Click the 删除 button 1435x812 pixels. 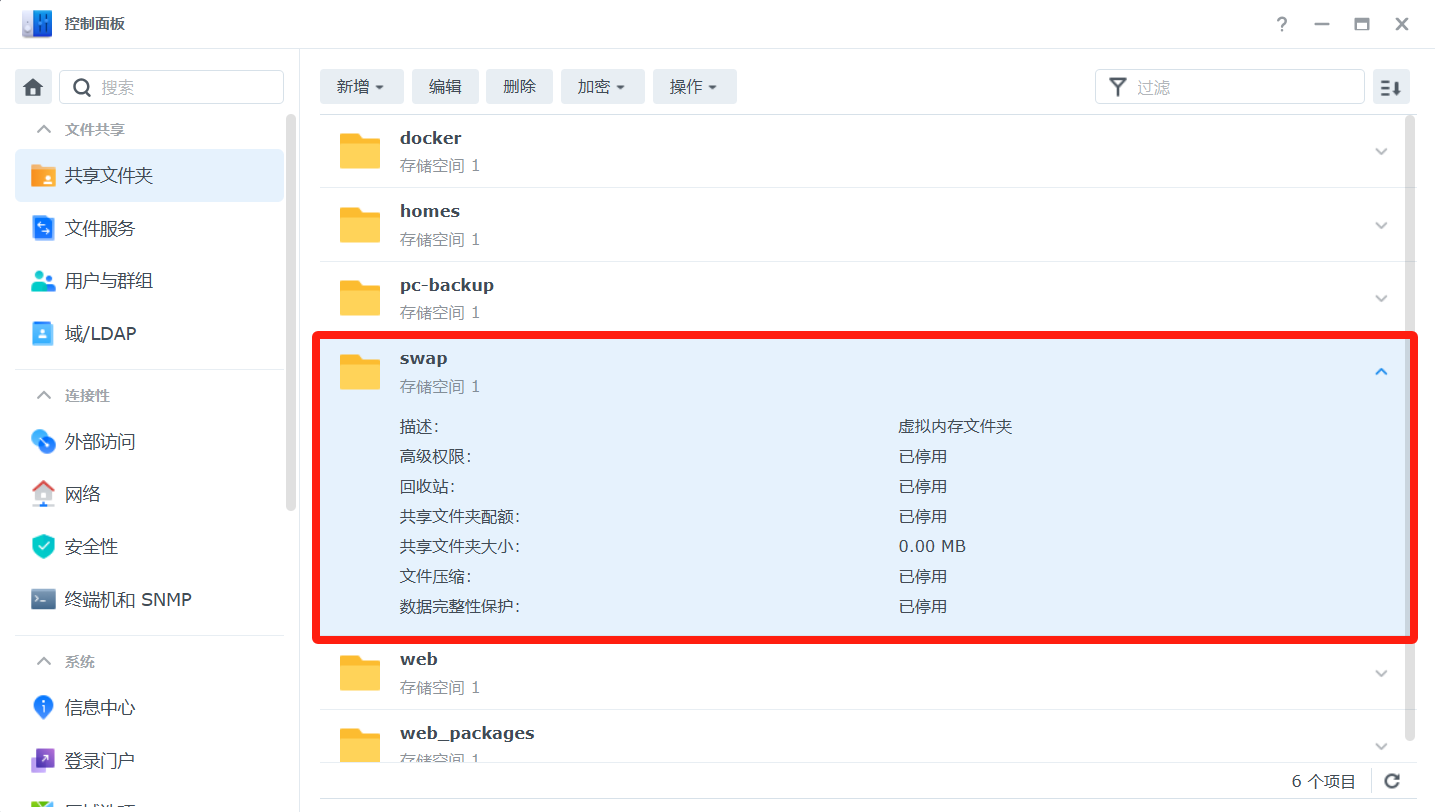click(519, 87)
